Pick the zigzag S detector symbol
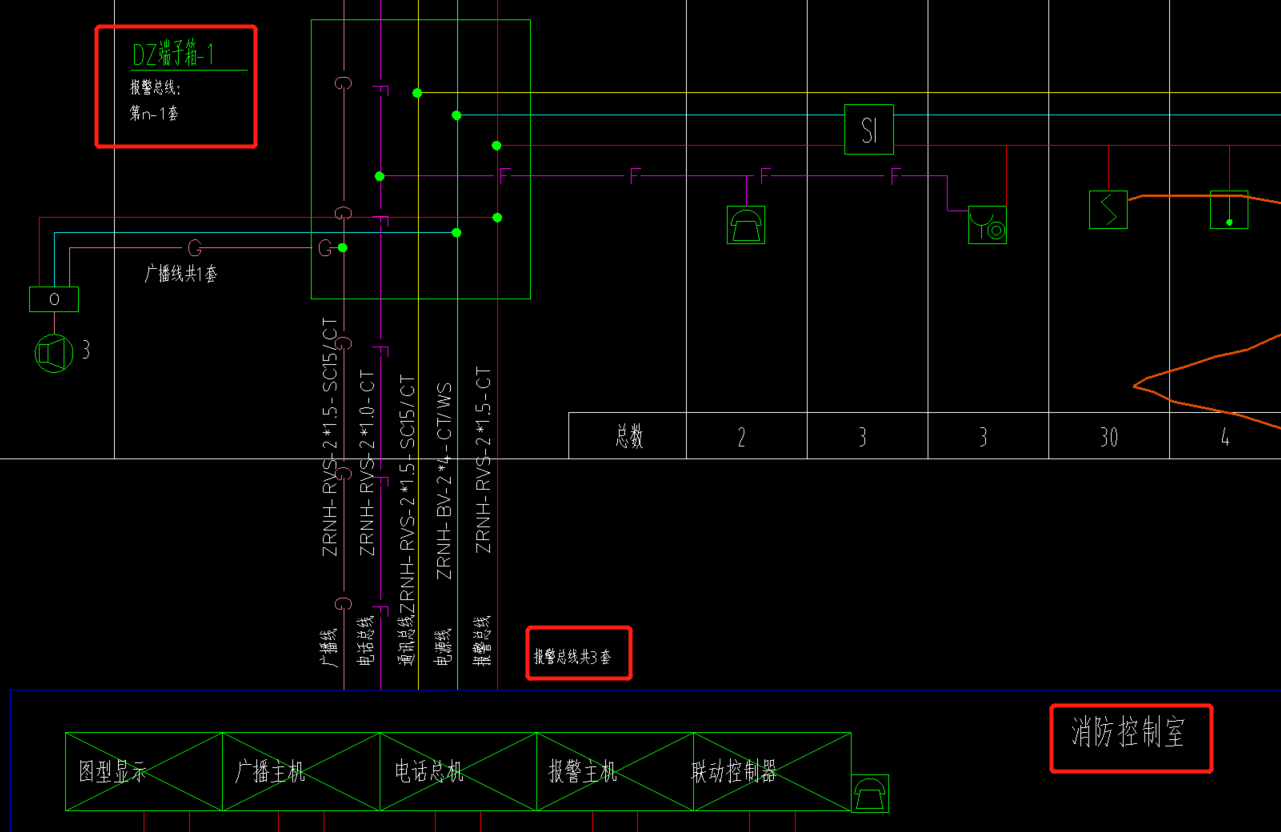This screenshot has height=832, width=1281. point(1108,210)
